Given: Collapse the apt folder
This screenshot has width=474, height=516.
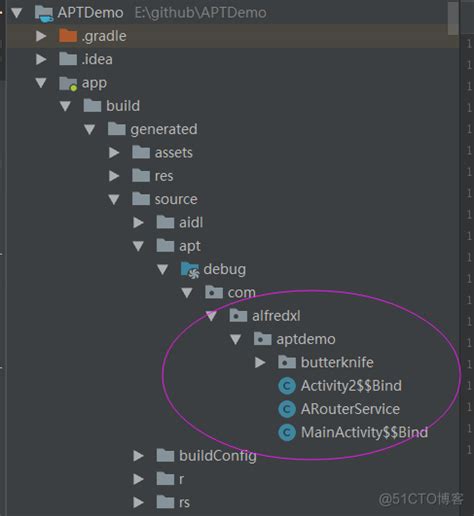Looking at the screenshot, I should pos(138,246).
